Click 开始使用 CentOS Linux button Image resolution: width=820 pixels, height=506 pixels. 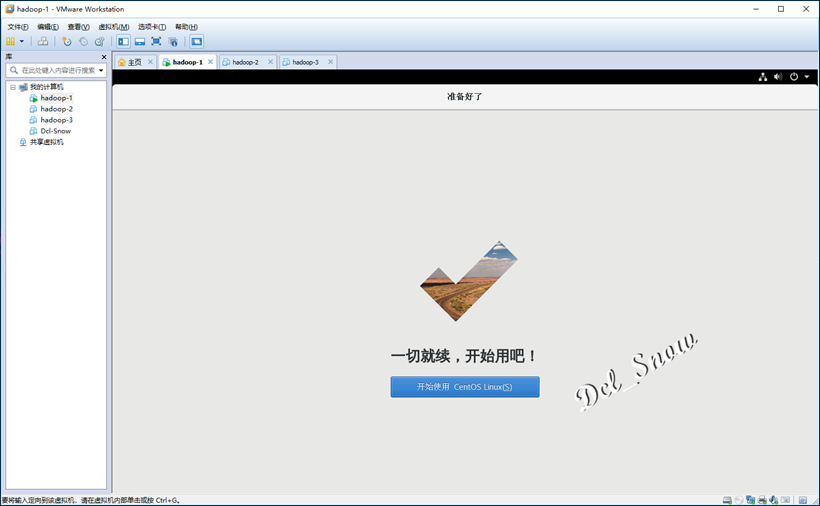pos(465,387)
